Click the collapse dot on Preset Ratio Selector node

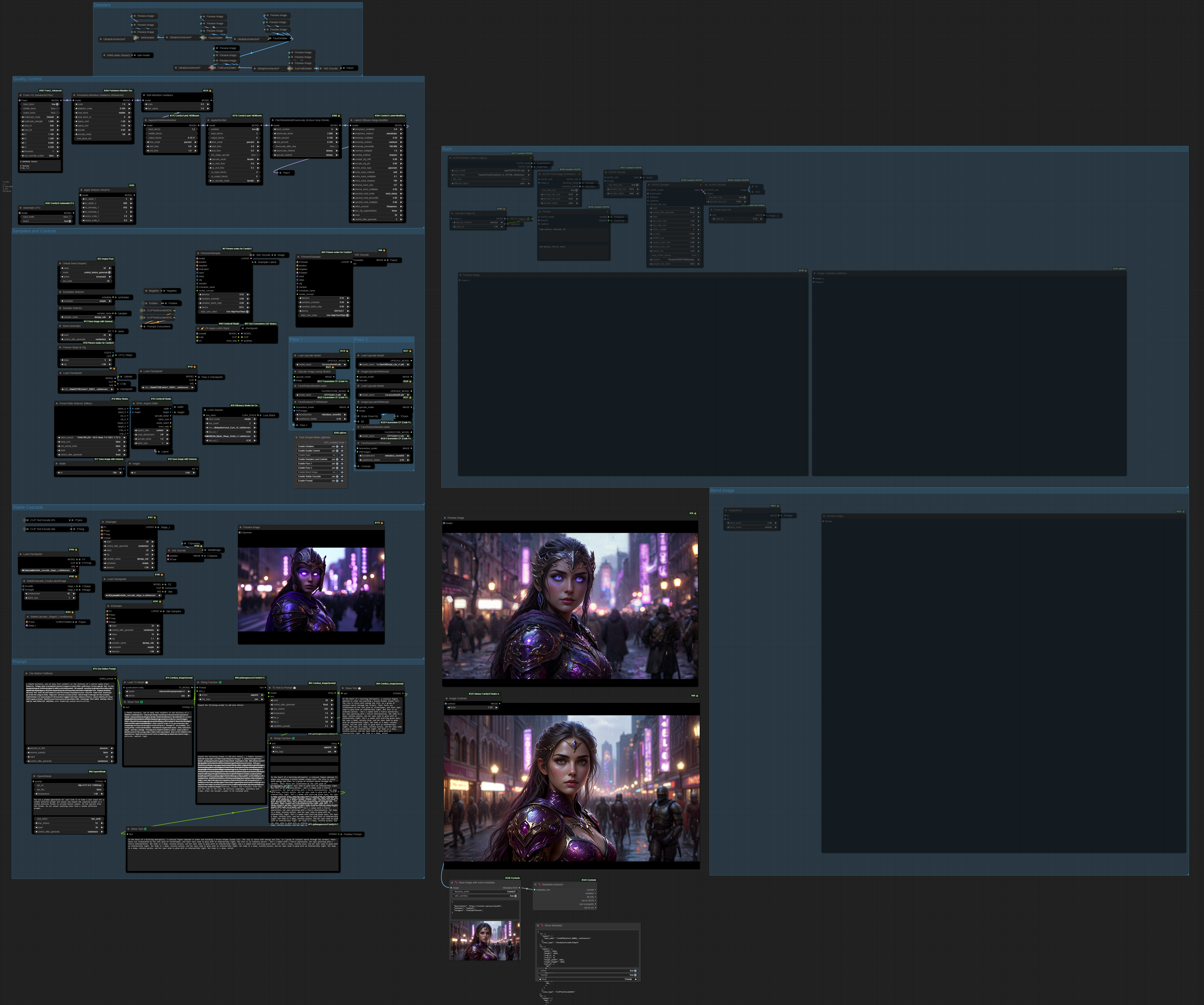pyautogui.click(x=57, y=404)
